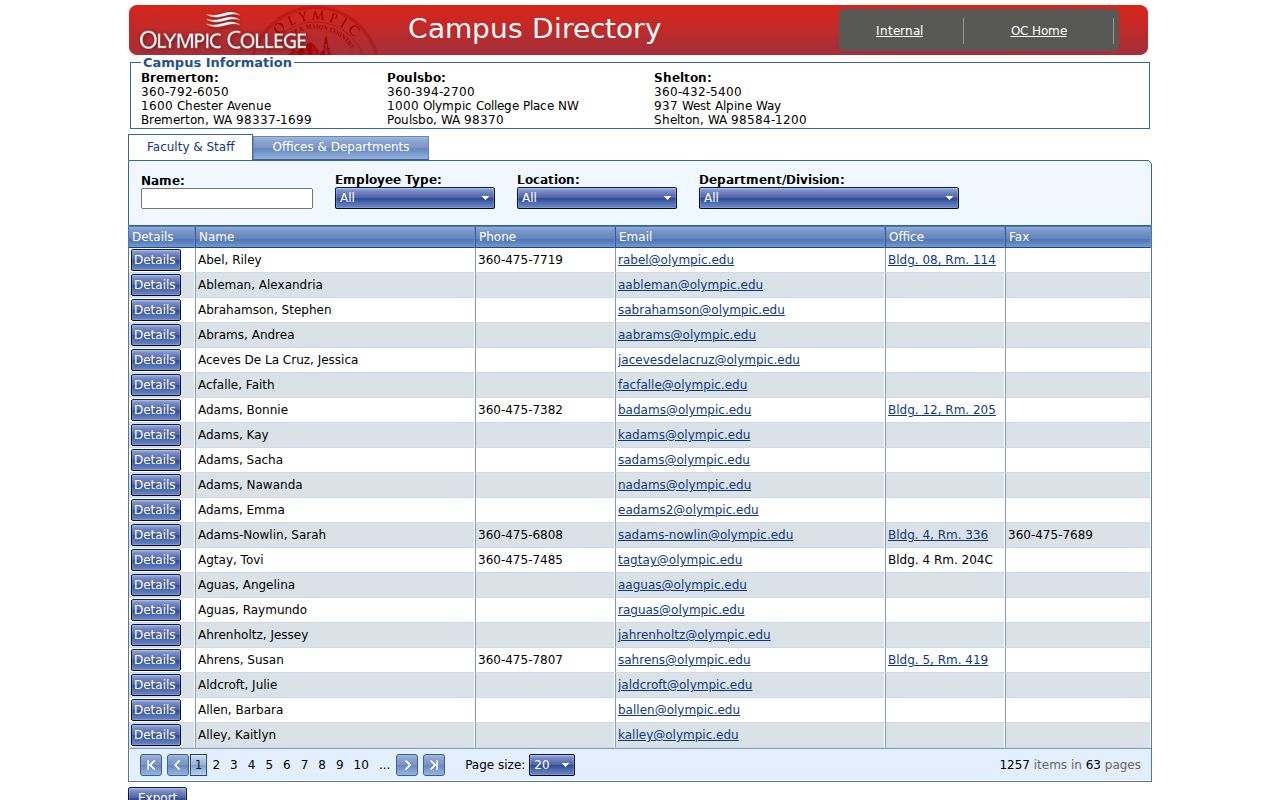Email rabel@olympic.edu
The height and width of the screenshot is (800, 1280).
pyautogui.click(x=676, y=260)
